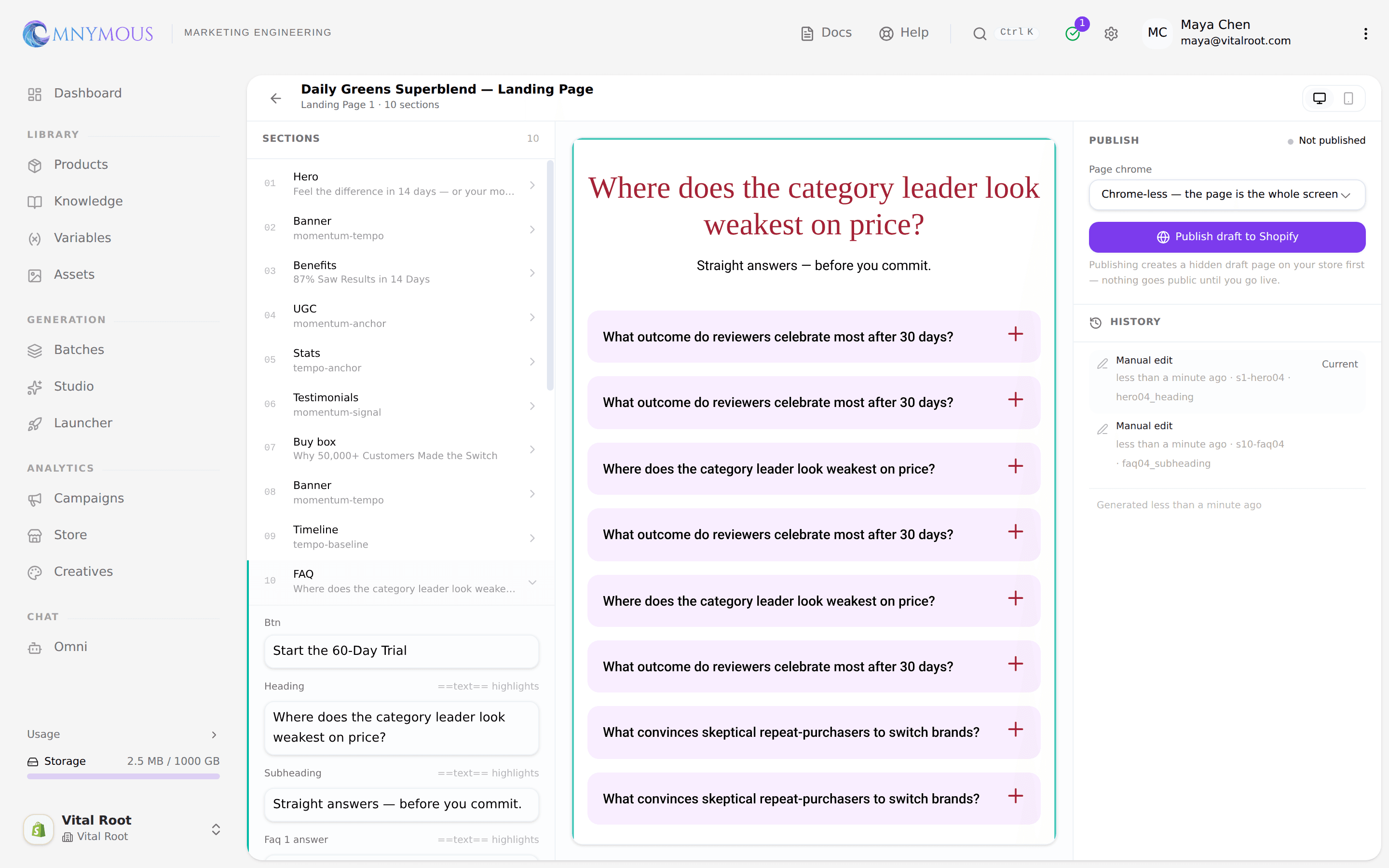This screenshot has width=1389, height=868.
Task: Expand the 07 Buy box section
Action: click(401, 449)
